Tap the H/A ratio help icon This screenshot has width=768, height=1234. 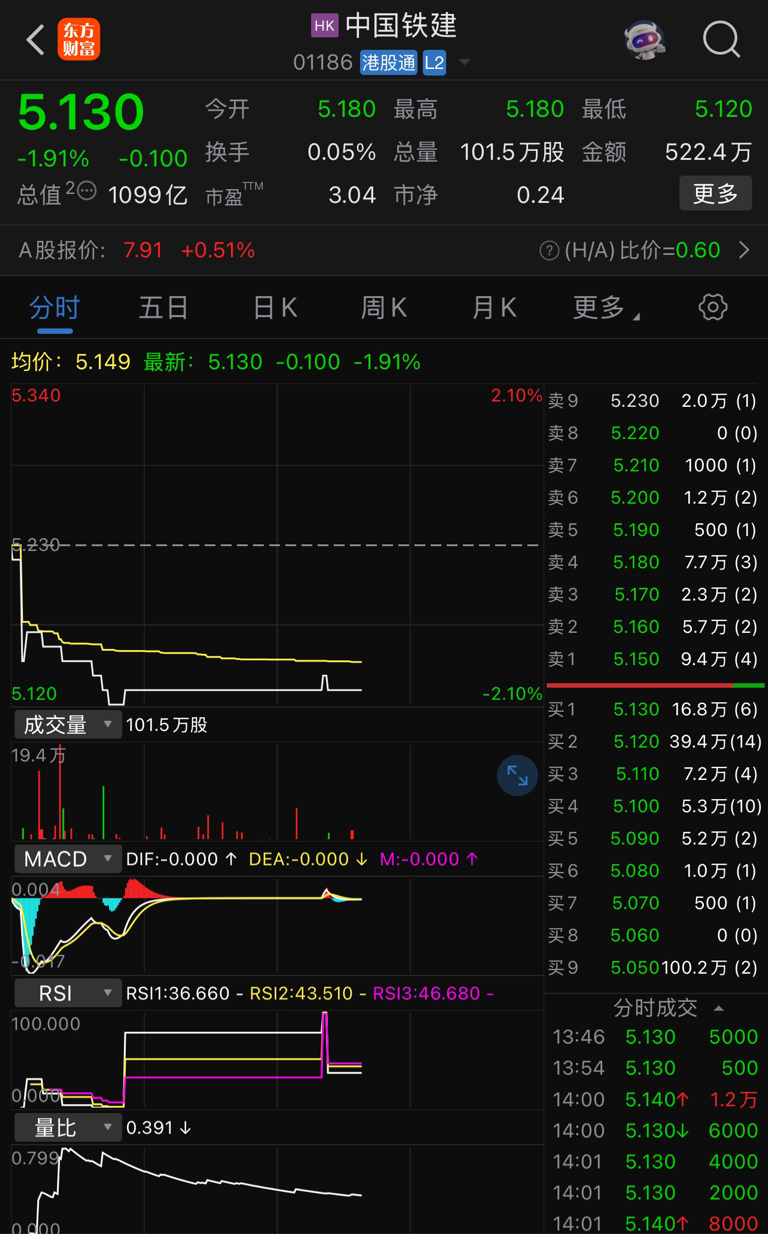[x=548, y=251]
